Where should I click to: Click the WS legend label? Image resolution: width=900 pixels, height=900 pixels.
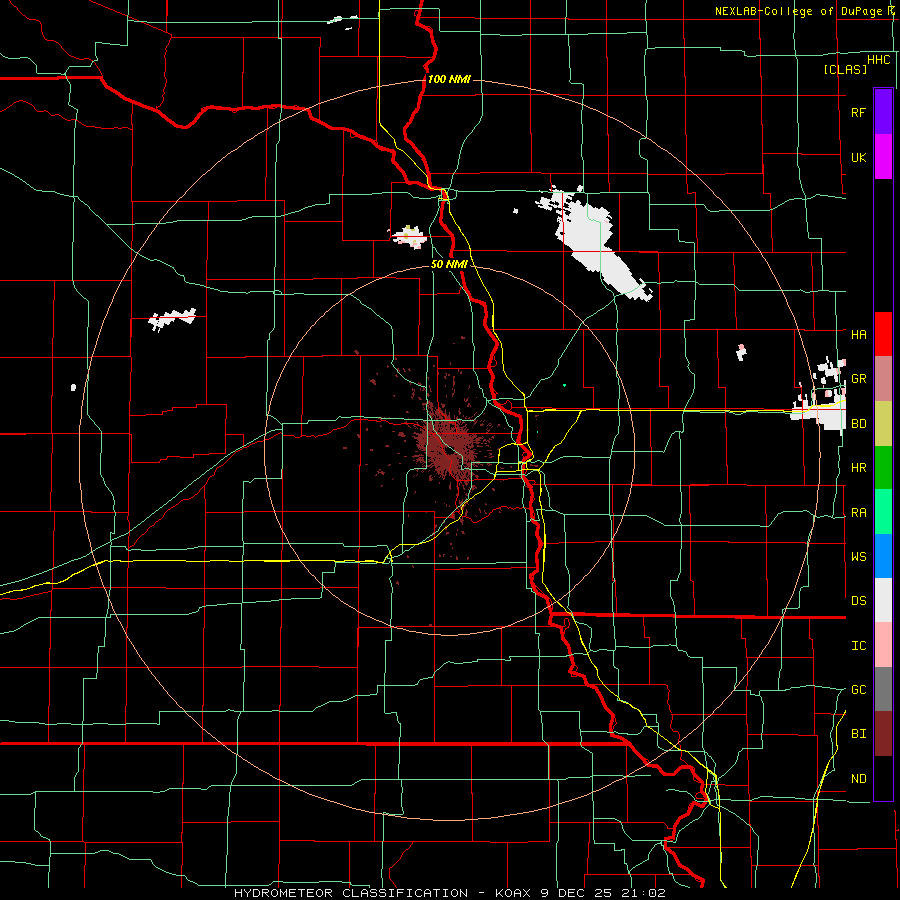click(x=858, y=557)
